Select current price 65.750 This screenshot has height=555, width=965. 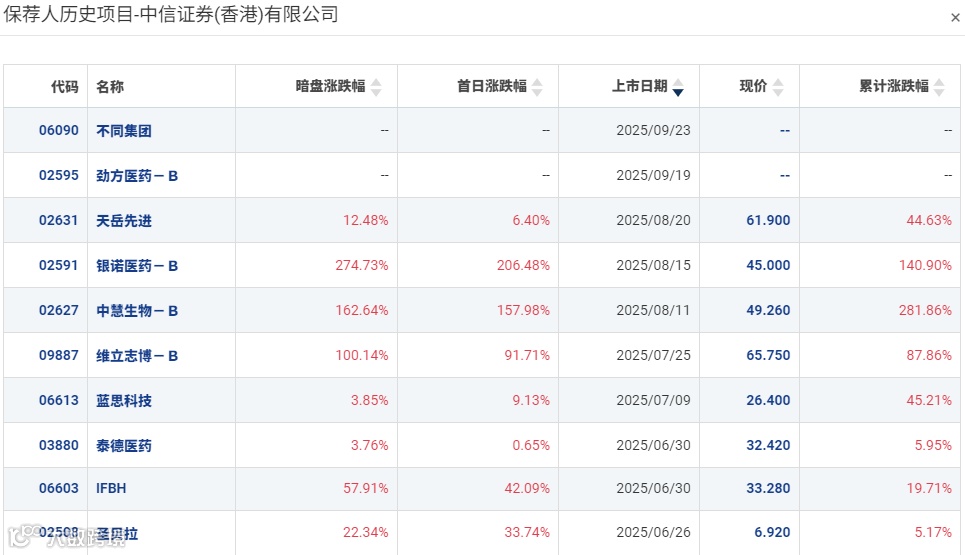tap(768, 355)
